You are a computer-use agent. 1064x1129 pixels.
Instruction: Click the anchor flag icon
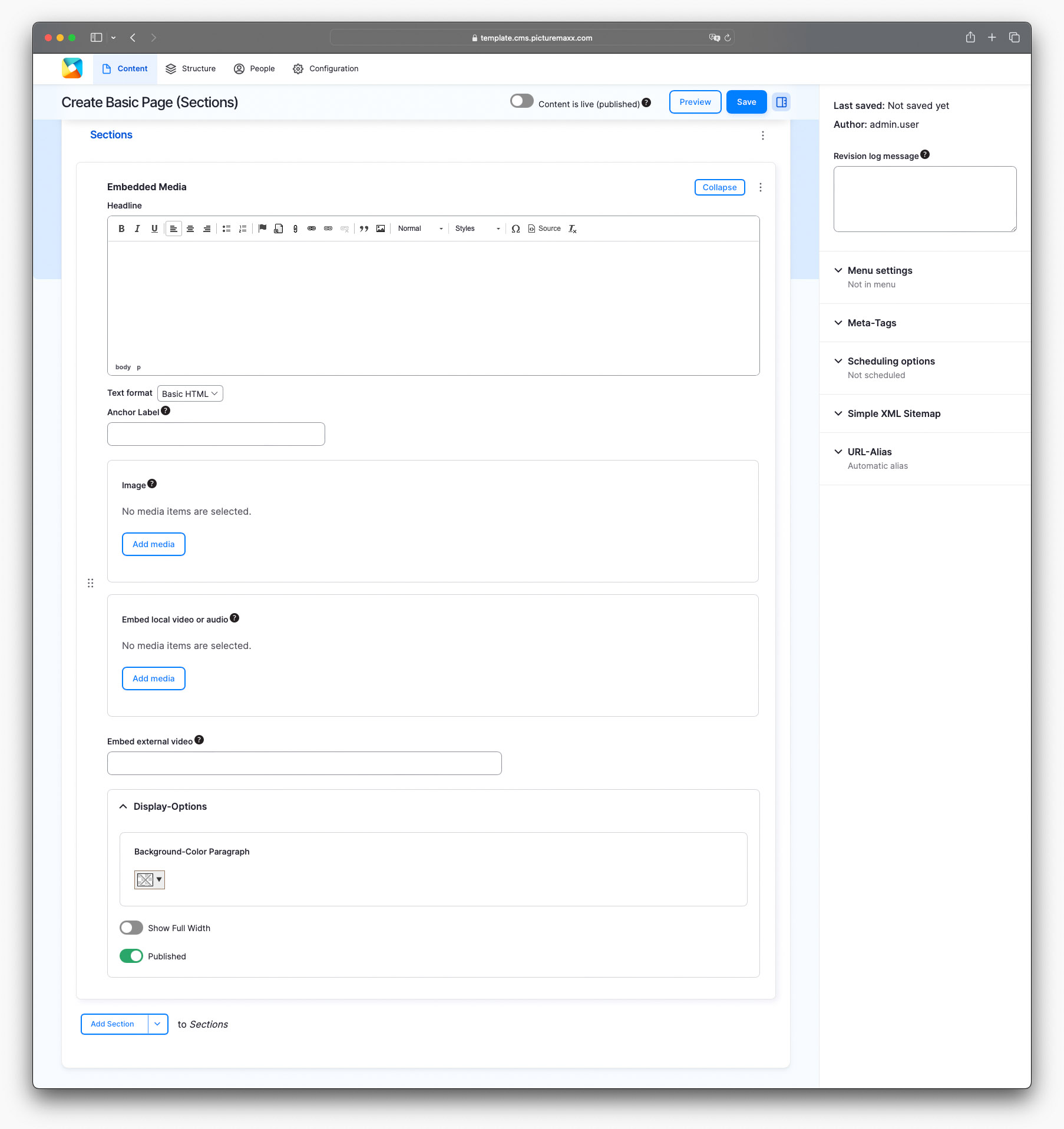coord(263,229)
